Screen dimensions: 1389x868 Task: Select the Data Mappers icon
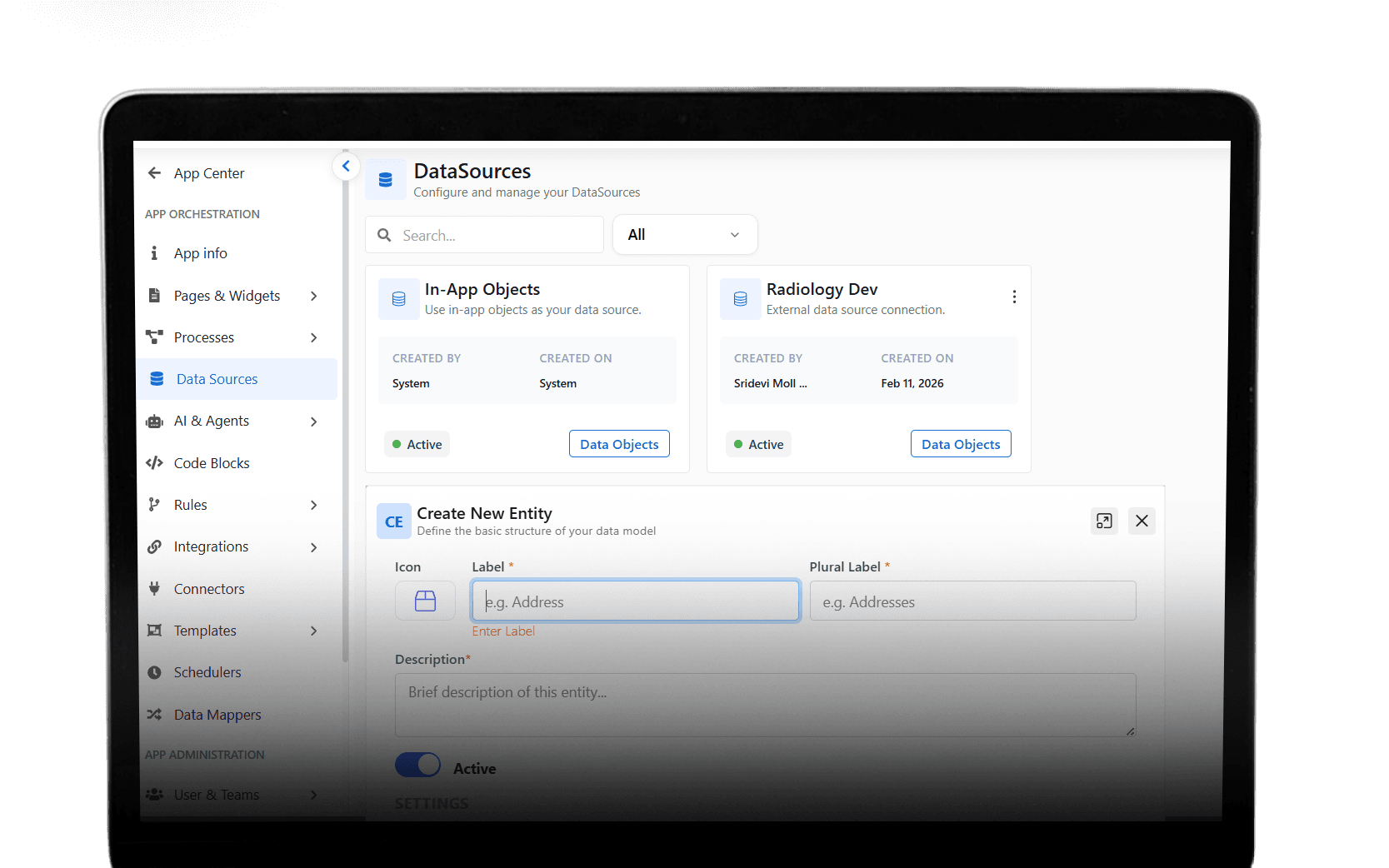pyautogui.click(x=156, y=714)
